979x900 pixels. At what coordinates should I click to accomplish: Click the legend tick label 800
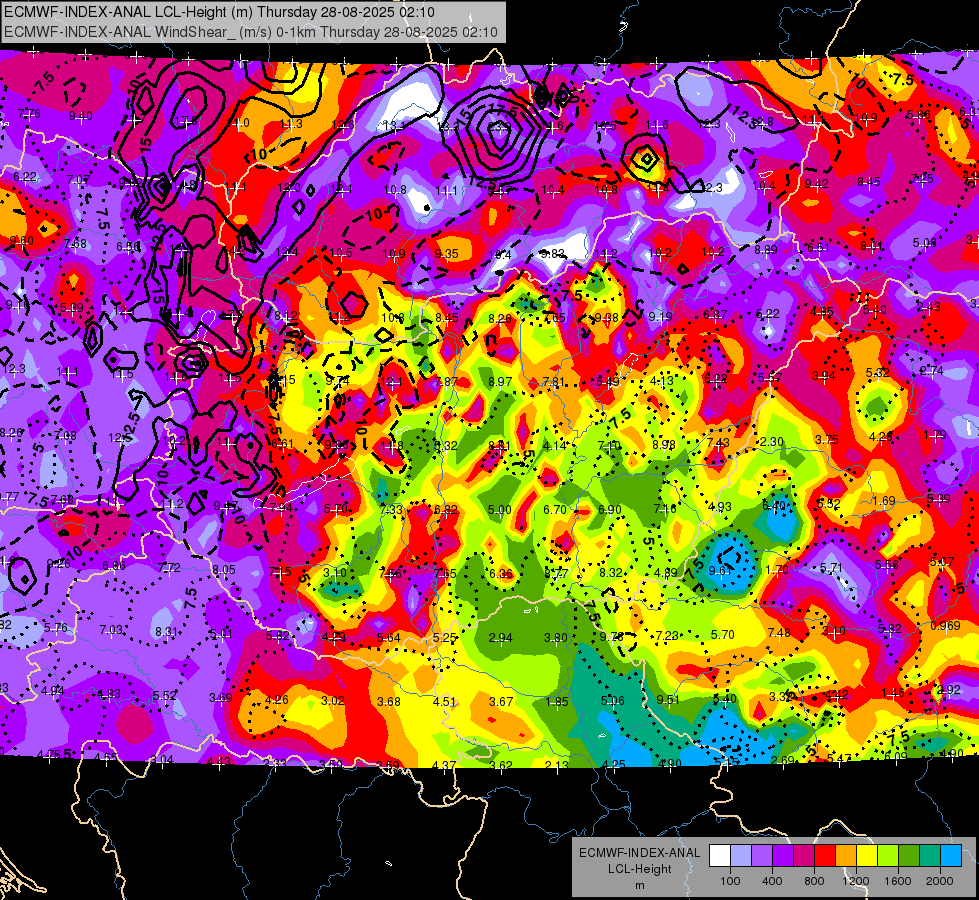coord(814,881)
